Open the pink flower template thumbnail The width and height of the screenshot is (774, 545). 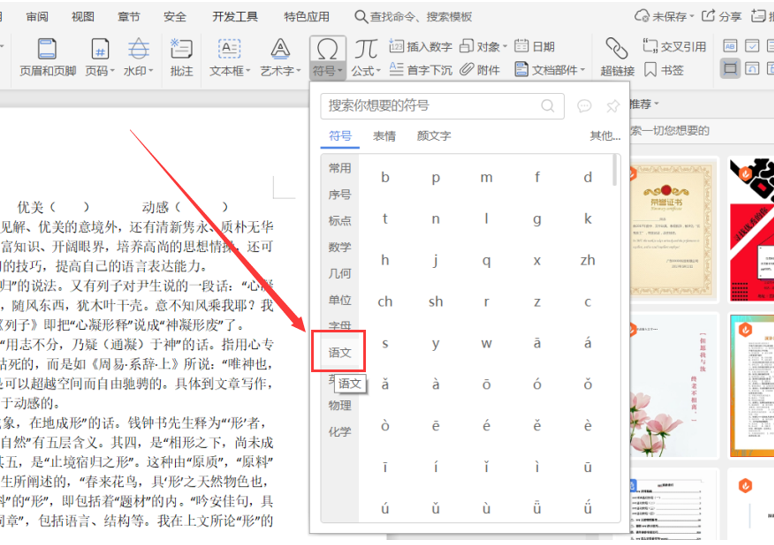(x=674, y=386)
